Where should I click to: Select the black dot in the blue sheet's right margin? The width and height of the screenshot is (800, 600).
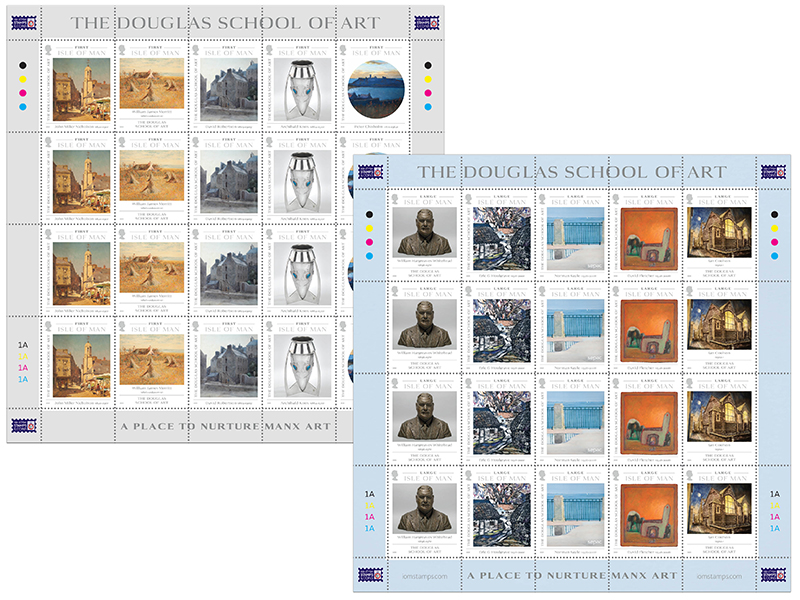(x=774, y=215)
